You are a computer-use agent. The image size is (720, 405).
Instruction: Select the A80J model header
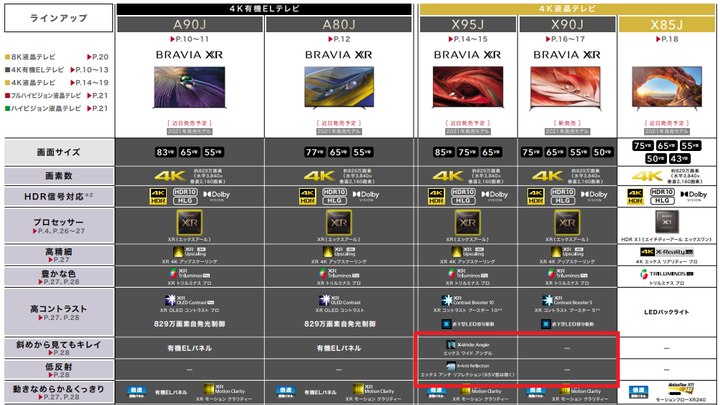[x=338, y=24]
